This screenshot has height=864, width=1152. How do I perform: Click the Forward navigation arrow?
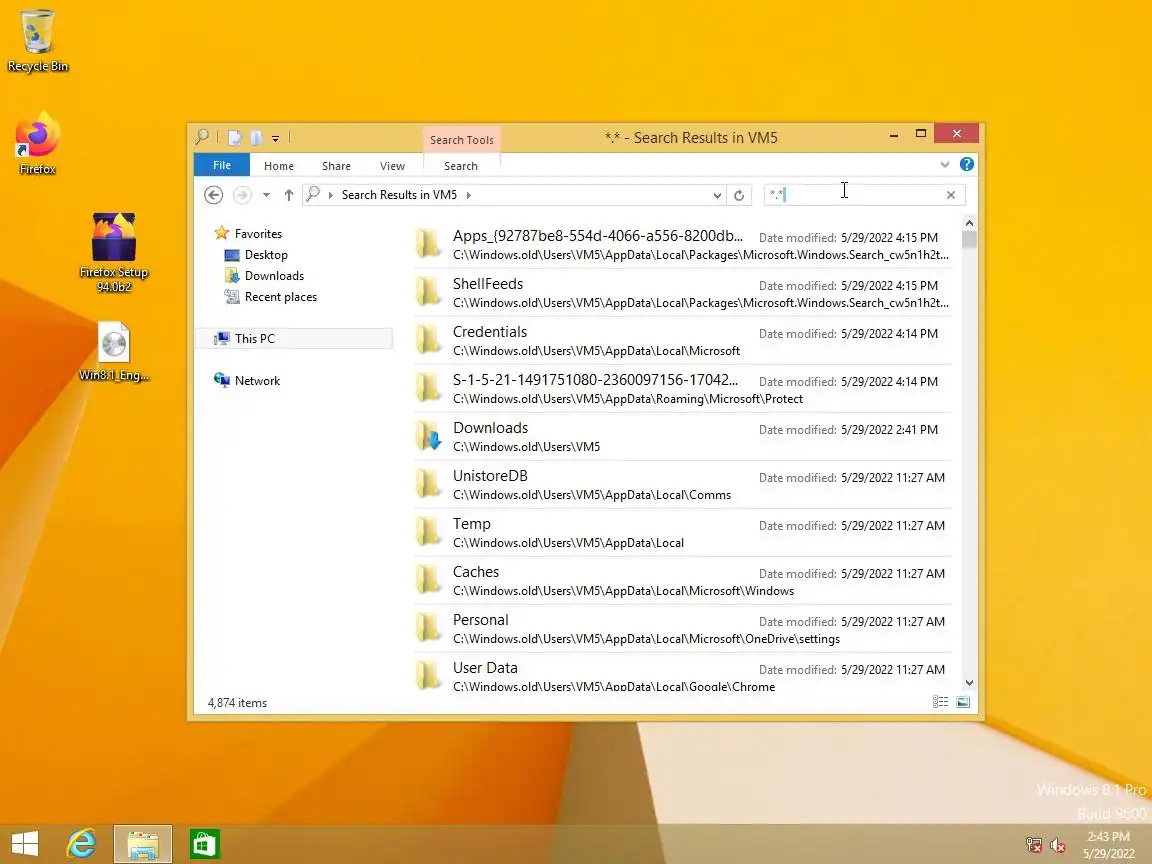coord(242,195)
